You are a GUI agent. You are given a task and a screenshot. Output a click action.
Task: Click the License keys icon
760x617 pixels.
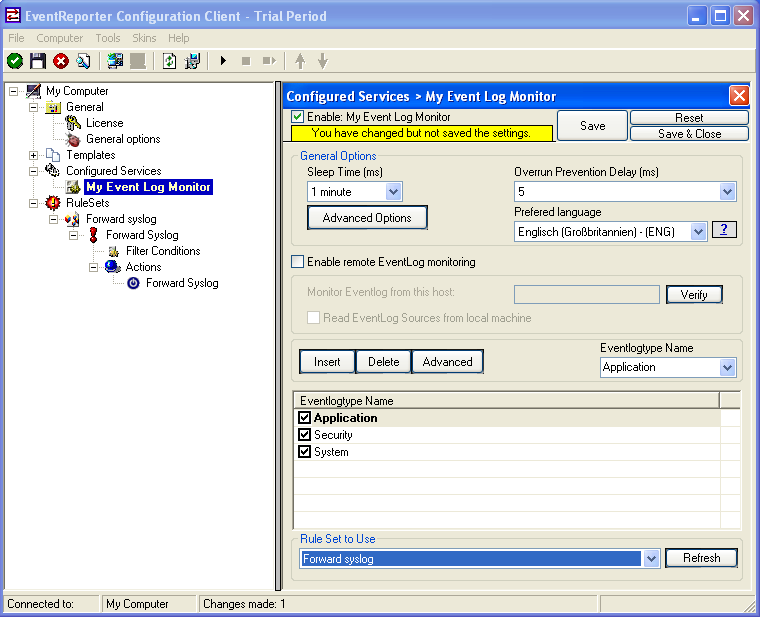click(73, 123)
